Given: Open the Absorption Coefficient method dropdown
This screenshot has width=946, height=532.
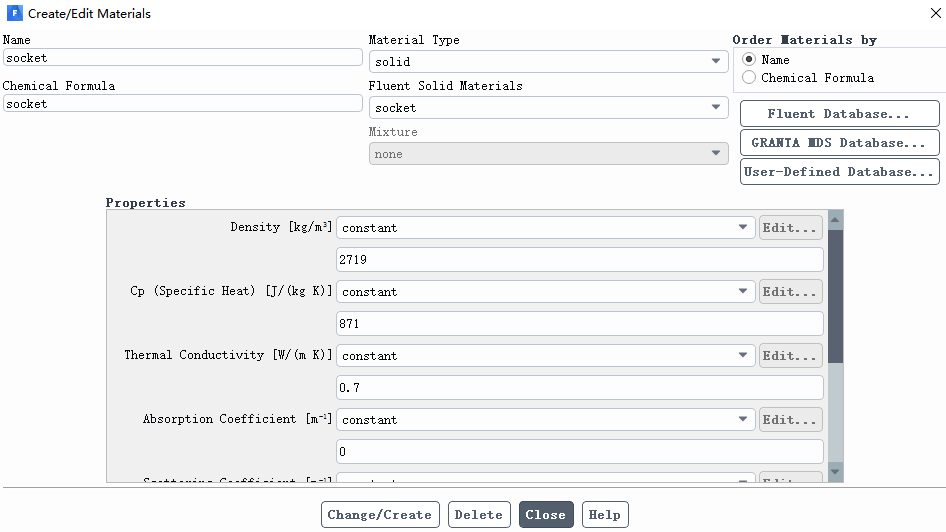Looking at the screenshot, I should (545, 419).
